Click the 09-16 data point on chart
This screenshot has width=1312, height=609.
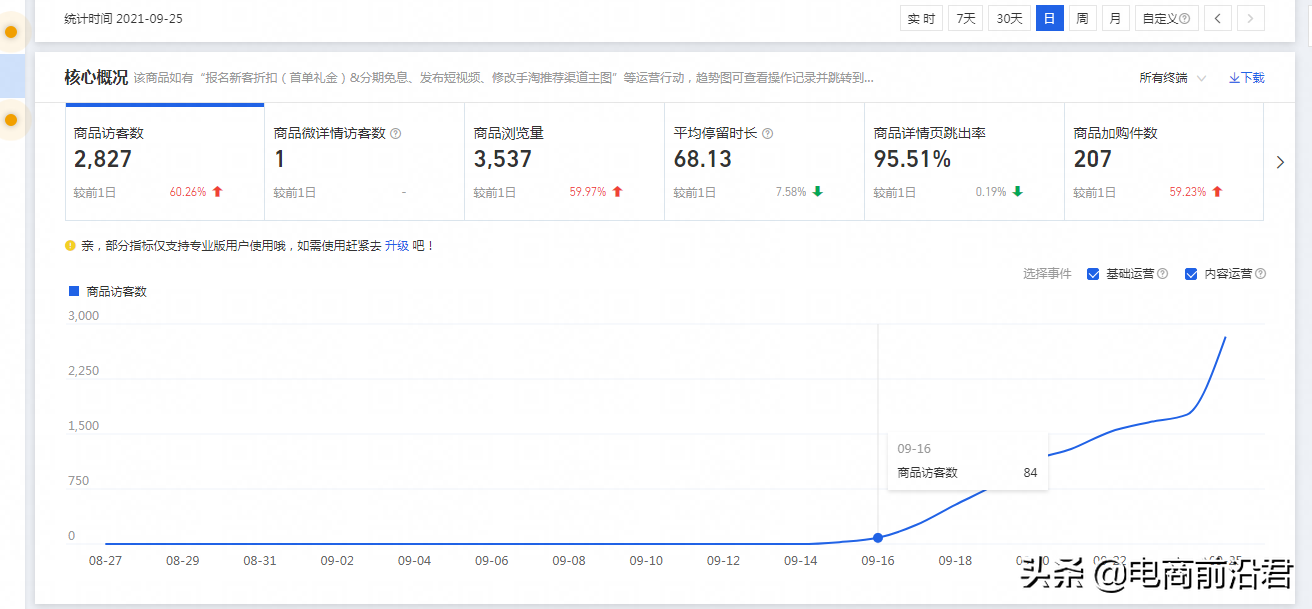point(878,538)
